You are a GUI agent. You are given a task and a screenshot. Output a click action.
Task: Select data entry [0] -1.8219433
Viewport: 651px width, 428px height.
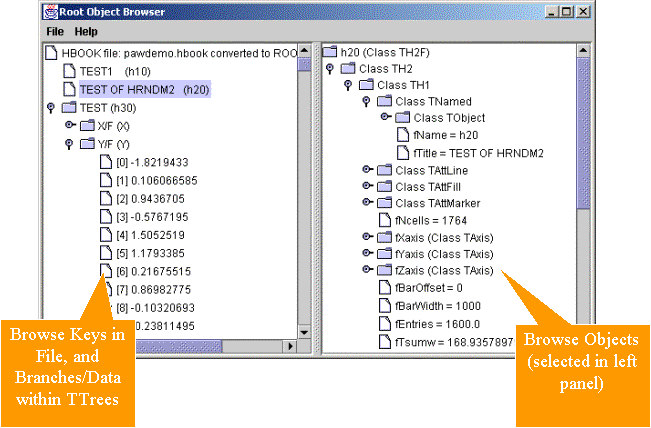(152, 161)
